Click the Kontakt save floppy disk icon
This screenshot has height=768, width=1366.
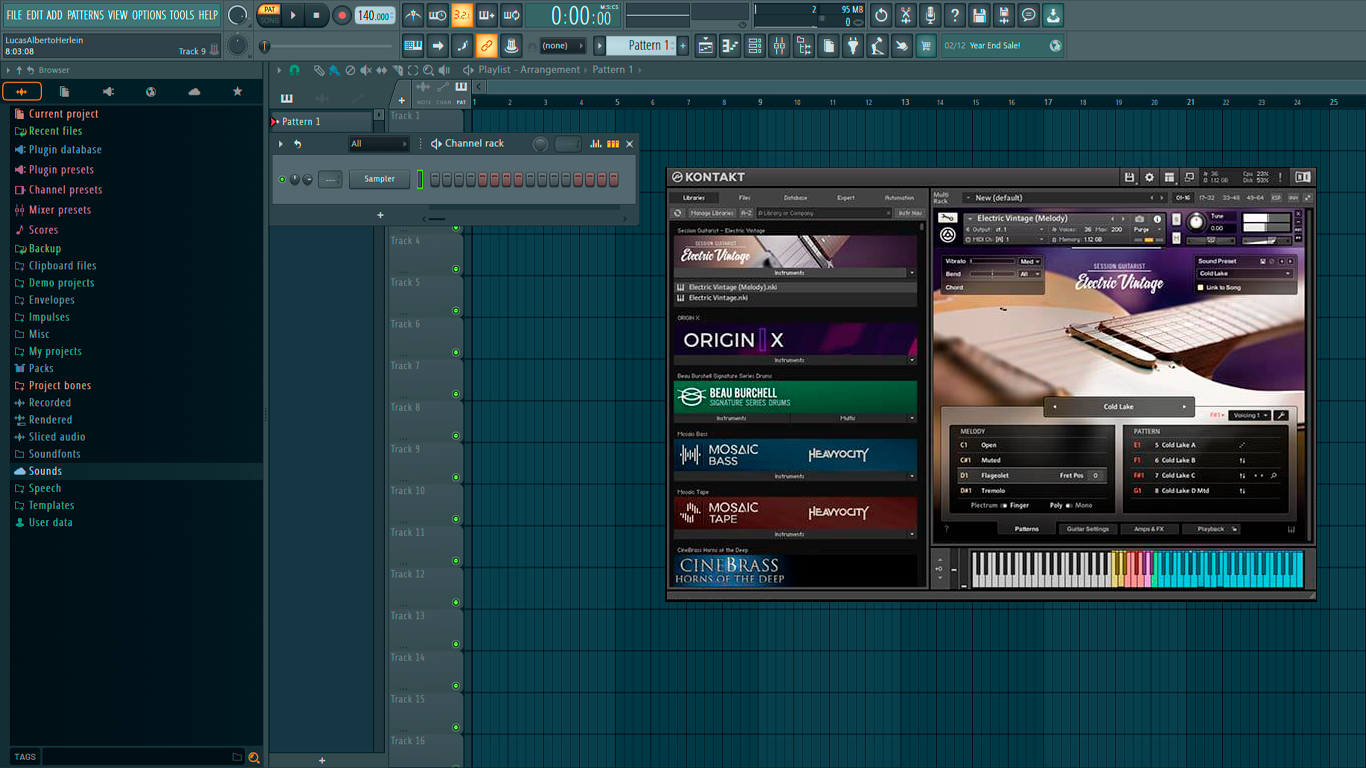tap(1129, 177)
